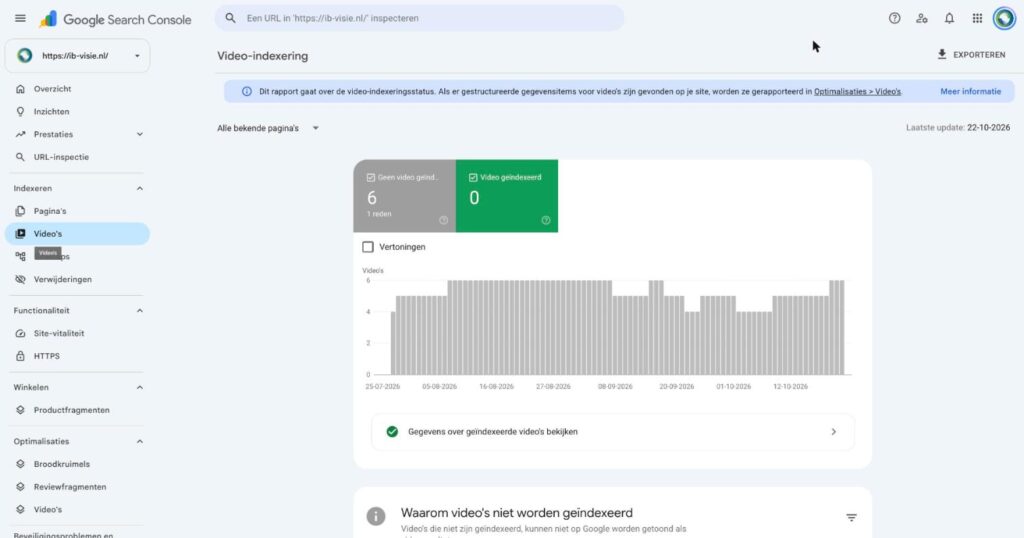The image size is (1024, 538).
Task: Click the Google Search Console logo
Action: [x=115, y=20]
